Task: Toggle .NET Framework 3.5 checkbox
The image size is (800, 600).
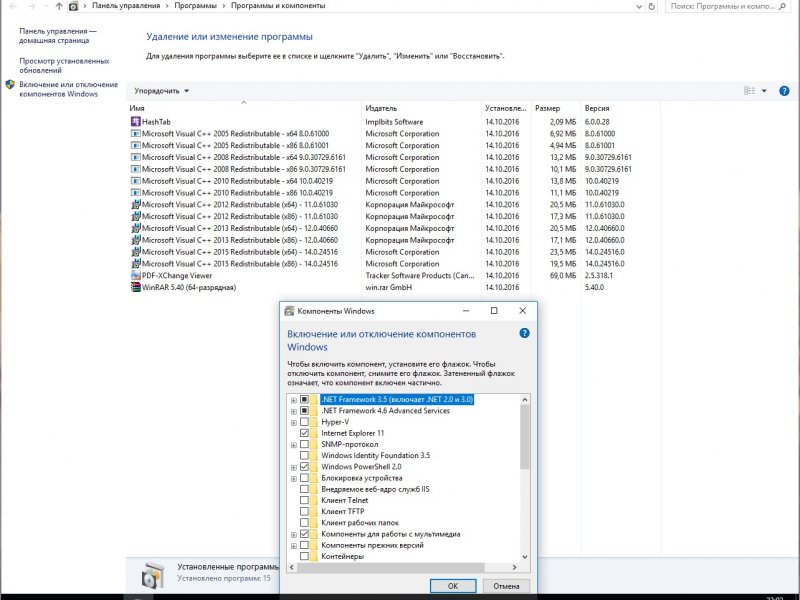Action: tap(304, 399)
